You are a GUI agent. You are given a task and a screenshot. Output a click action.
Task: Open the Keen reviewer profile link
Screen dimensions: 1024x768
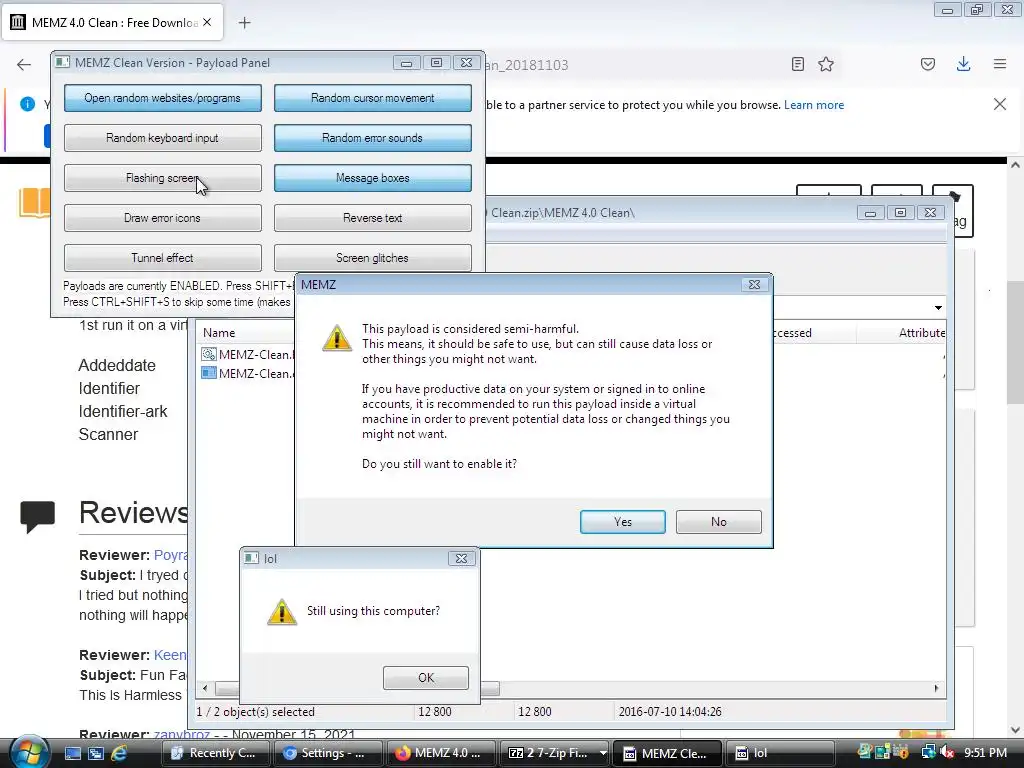click(x=170, y=655)
